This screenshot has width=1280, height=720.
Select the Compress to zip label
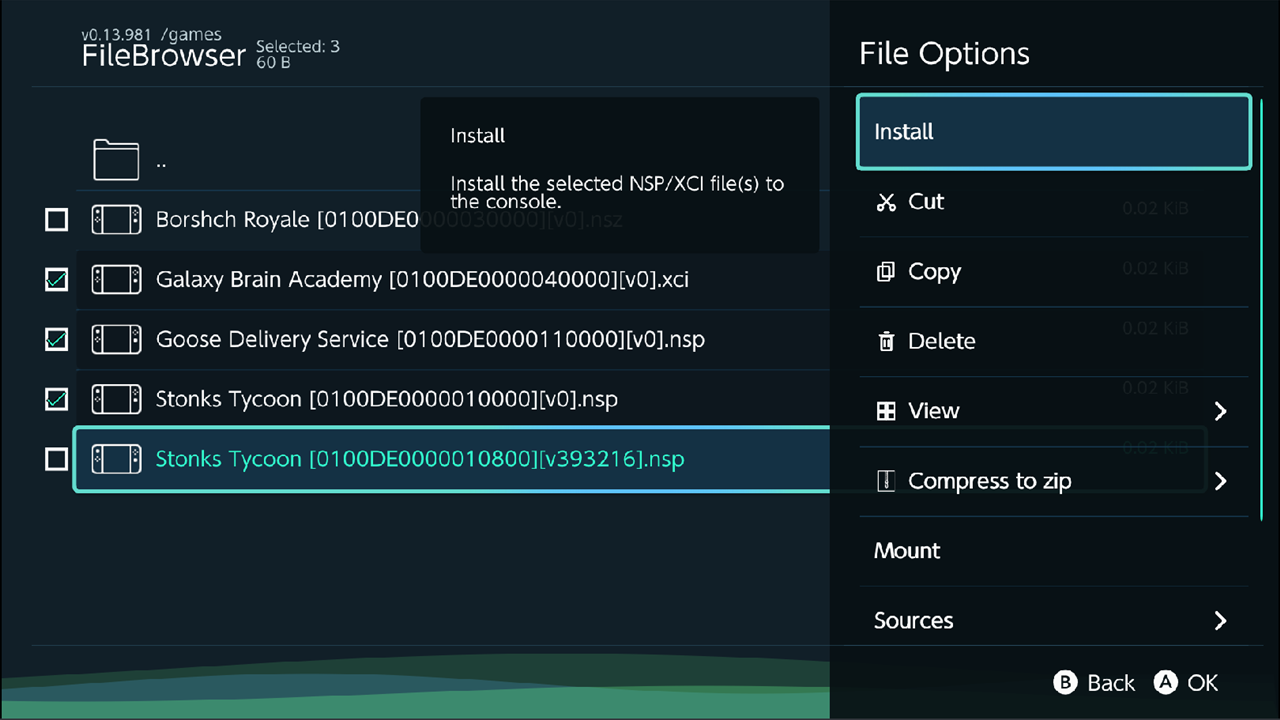coord(989,481)
